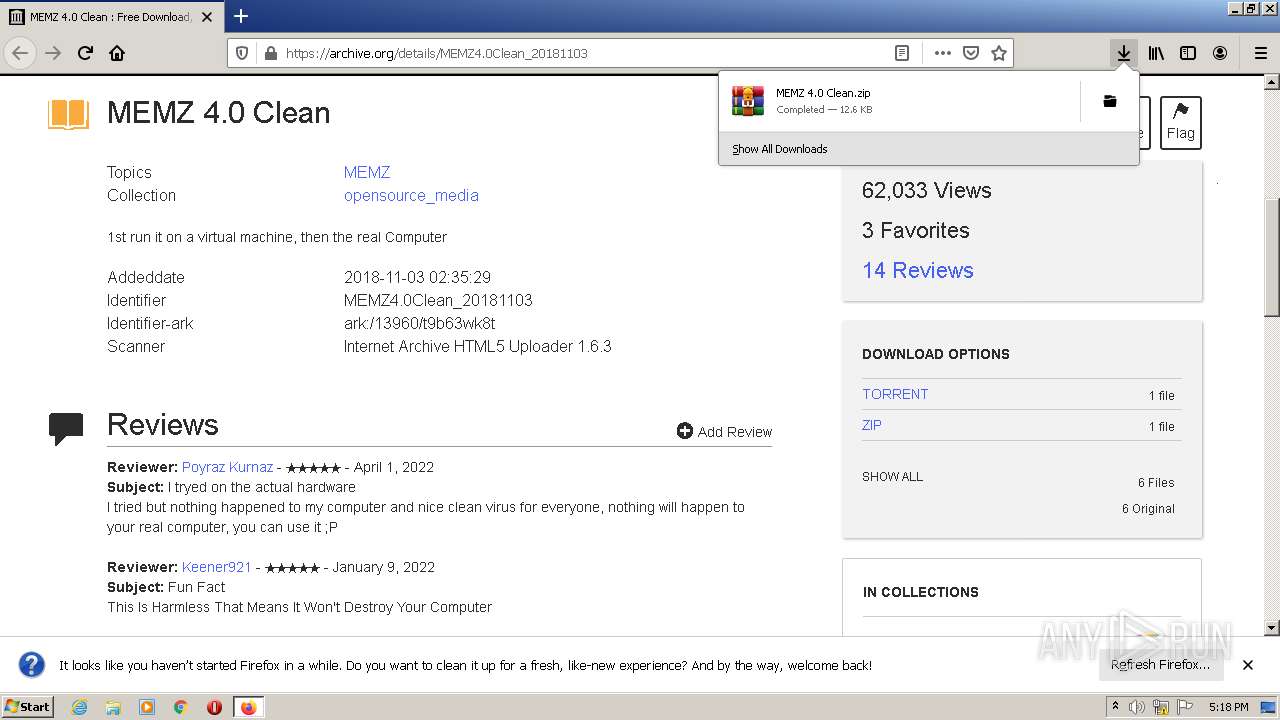
Task: Open the Firefox hamburger menu
Action: tap(1260, 53)
